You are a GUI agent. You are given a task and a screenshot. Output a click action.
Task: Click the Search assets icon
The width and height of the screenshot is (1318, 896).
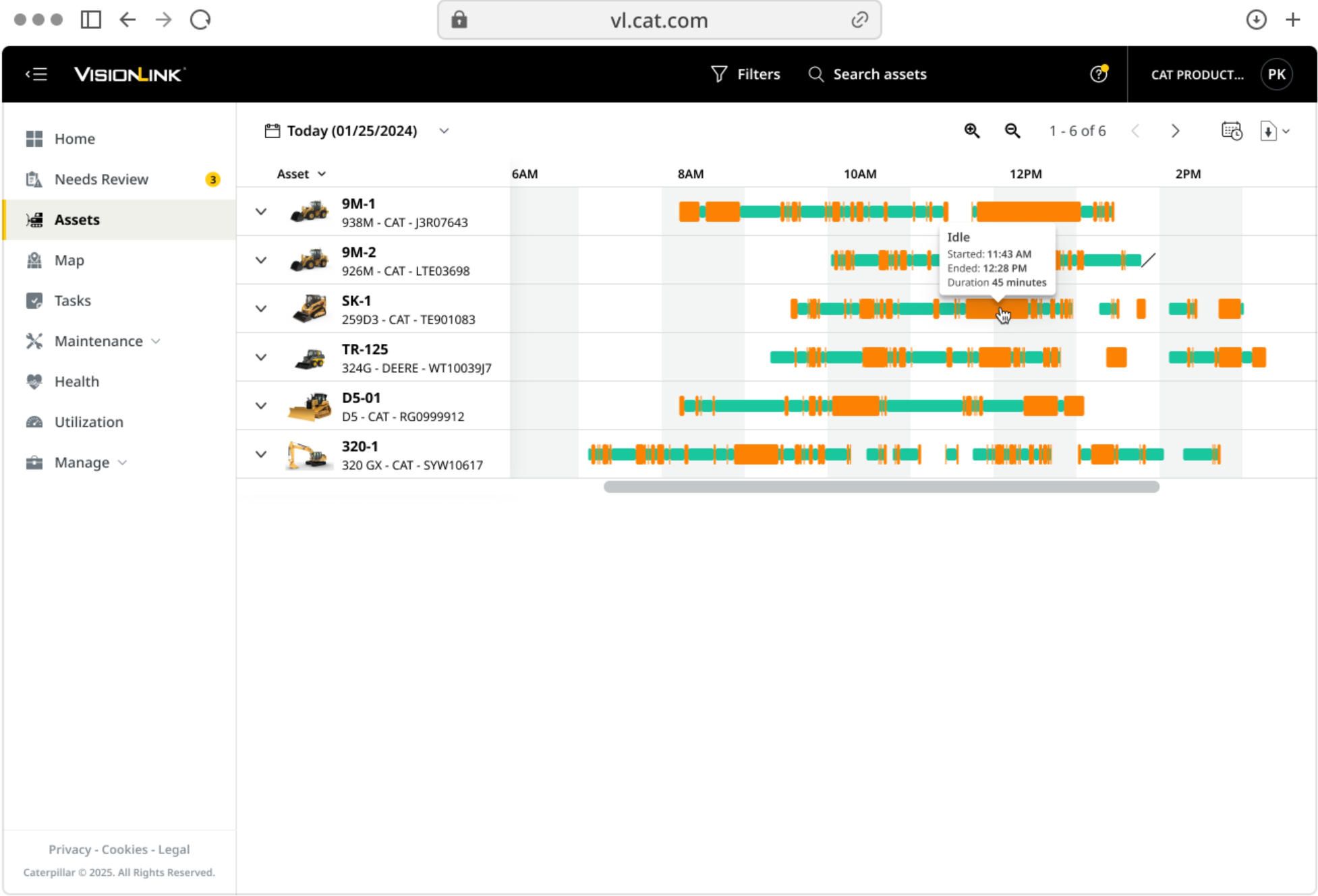click(x=815, y=74)
